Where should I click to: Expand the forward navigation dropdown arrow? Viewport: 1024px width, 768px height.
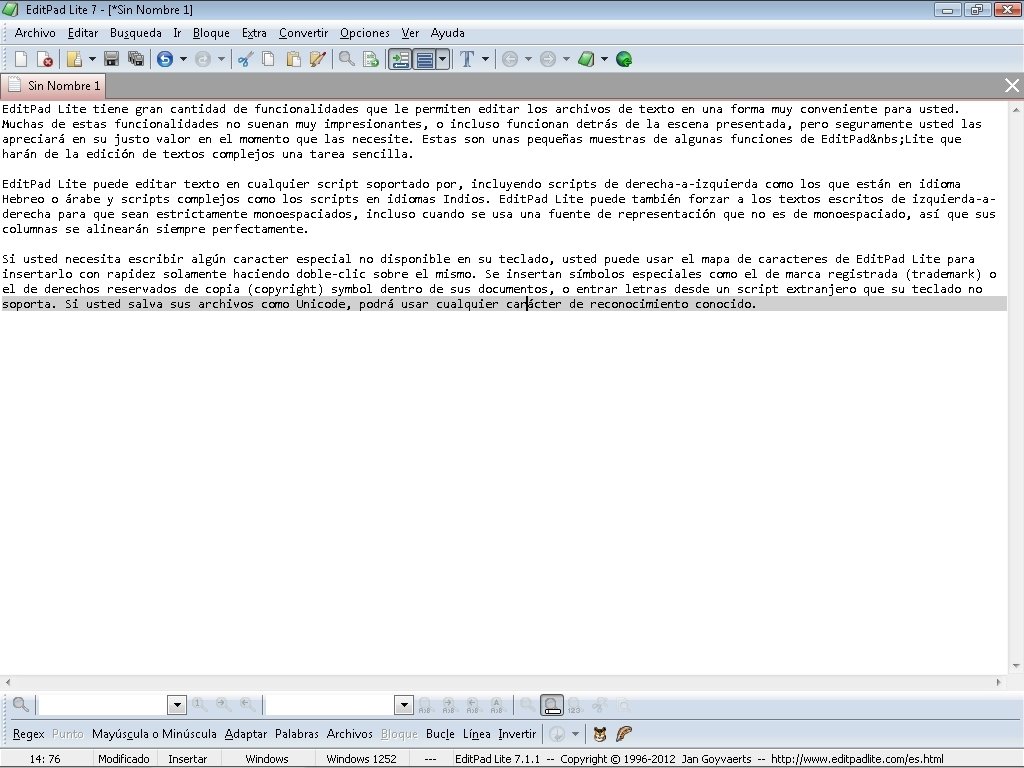pyautogui.click(x=566, y=59)
